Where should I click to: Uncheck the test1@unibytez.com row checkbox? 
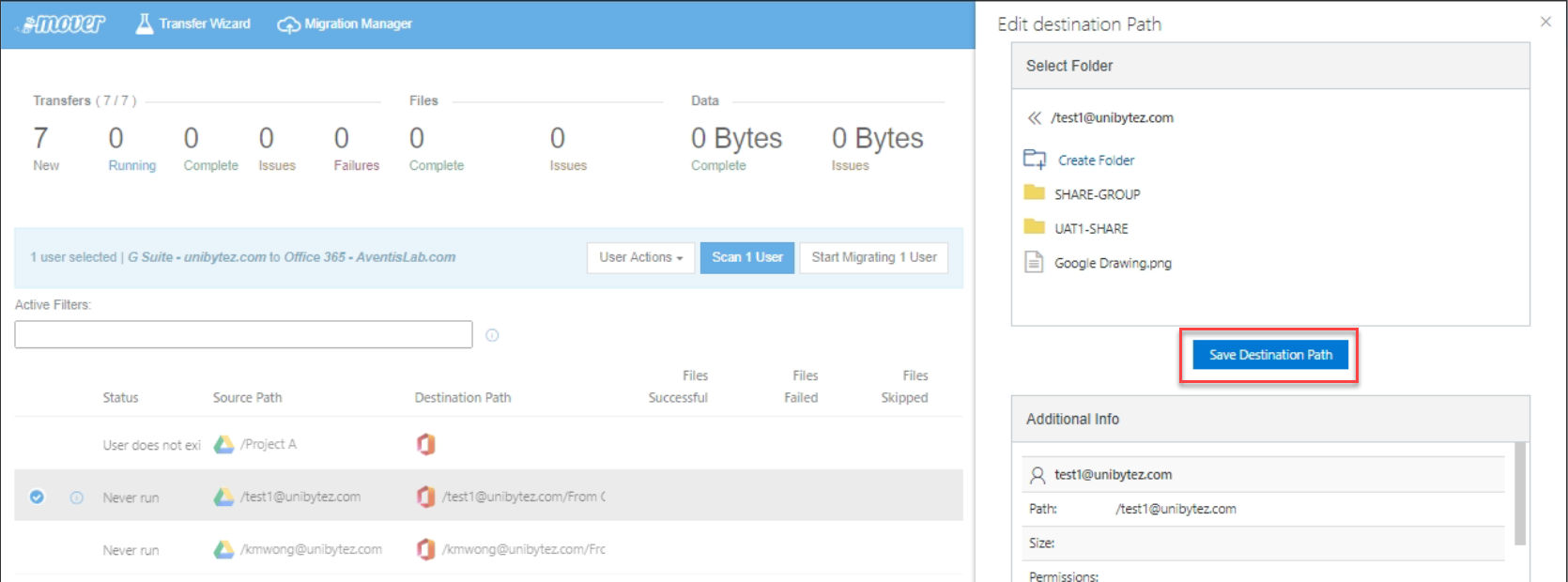click(x=37, y=497)
